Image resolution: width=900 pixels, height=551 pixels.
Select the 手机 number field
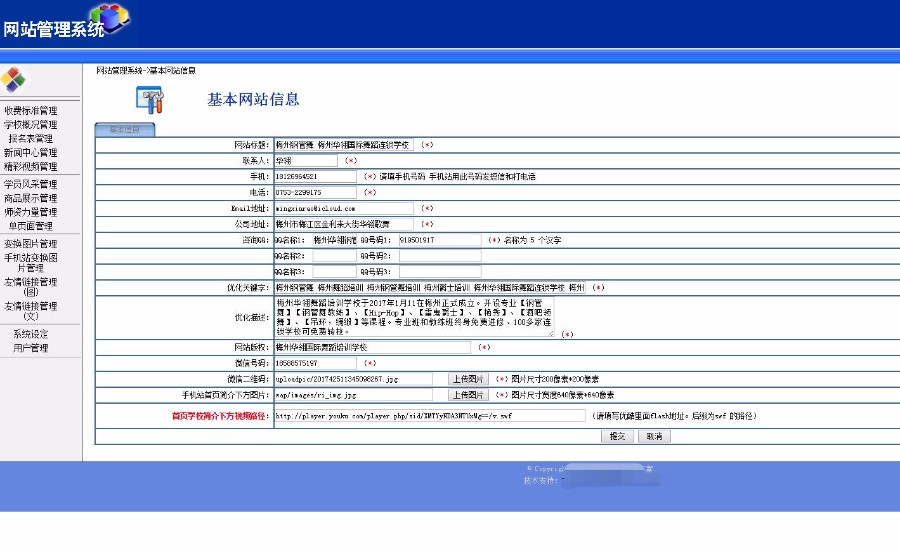315,176
